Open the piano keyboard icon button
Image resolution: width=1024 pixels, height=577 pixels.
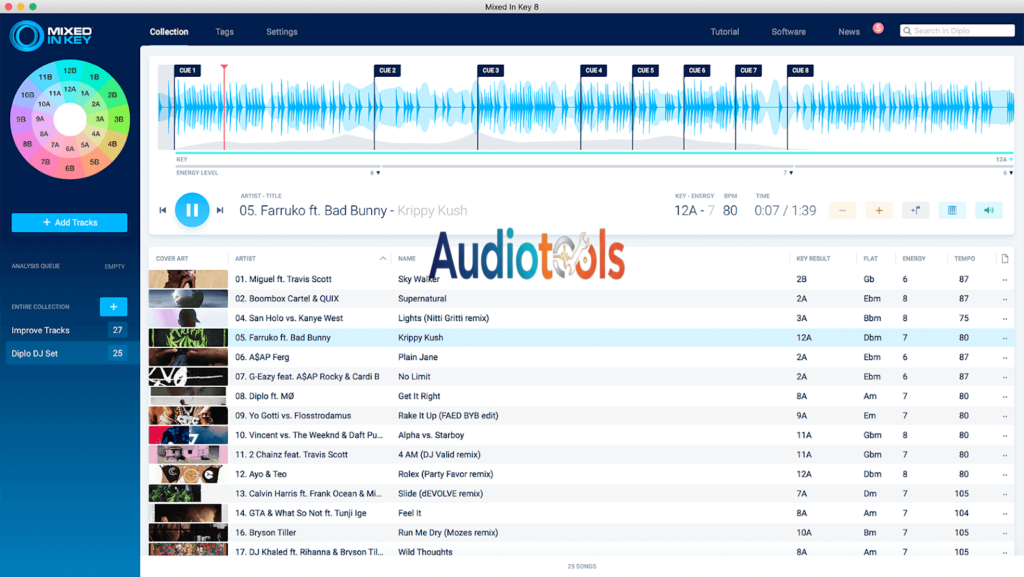pos(952,210)
